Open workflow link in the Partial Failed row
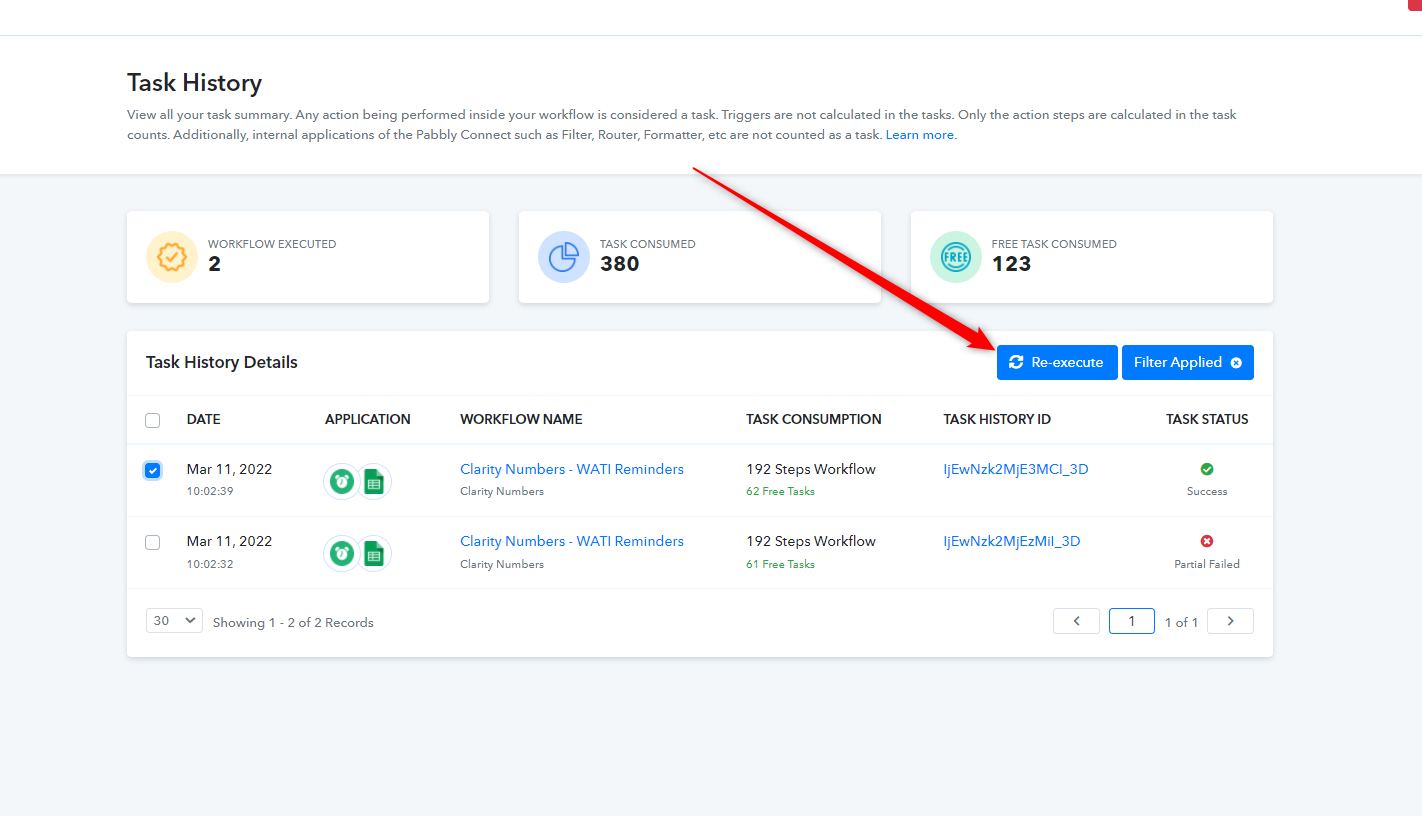This screenshot has height=816, width=1422. 572,541
